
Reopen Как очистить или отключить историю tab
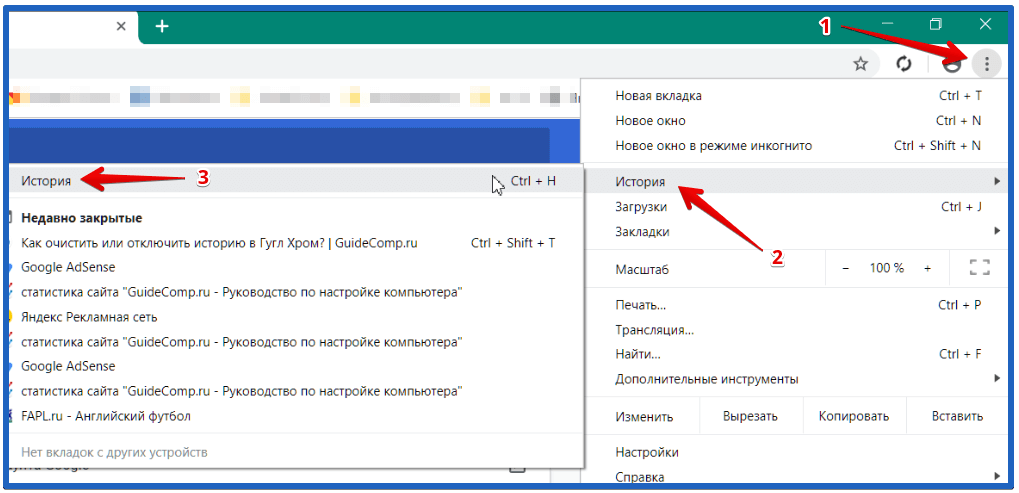296,243
